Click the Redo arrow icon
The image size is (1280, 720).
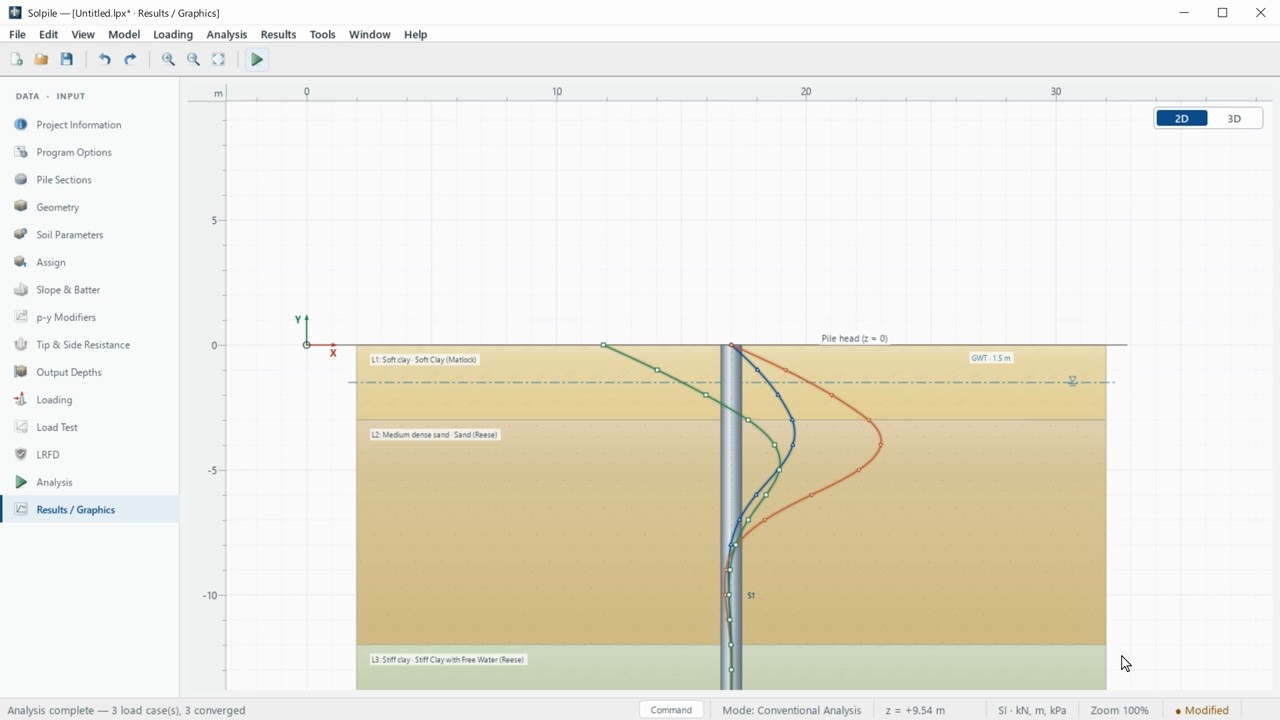[x=130, y=60]
